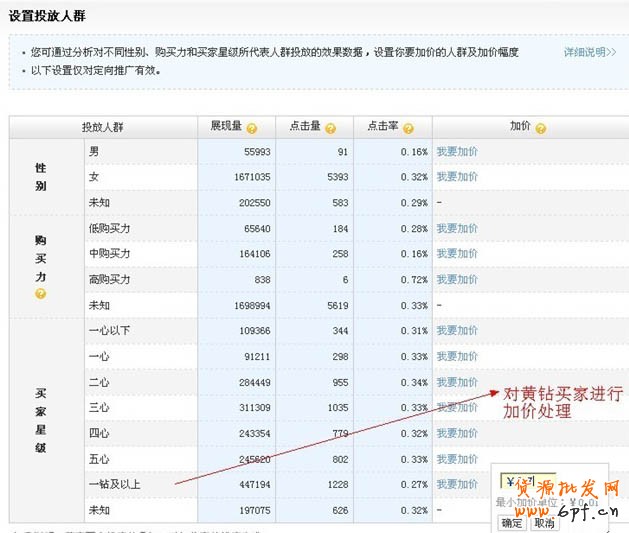Click the 设置投放人群 page title
This screenshot has width=629, height=533.
[x=47, y=16]
